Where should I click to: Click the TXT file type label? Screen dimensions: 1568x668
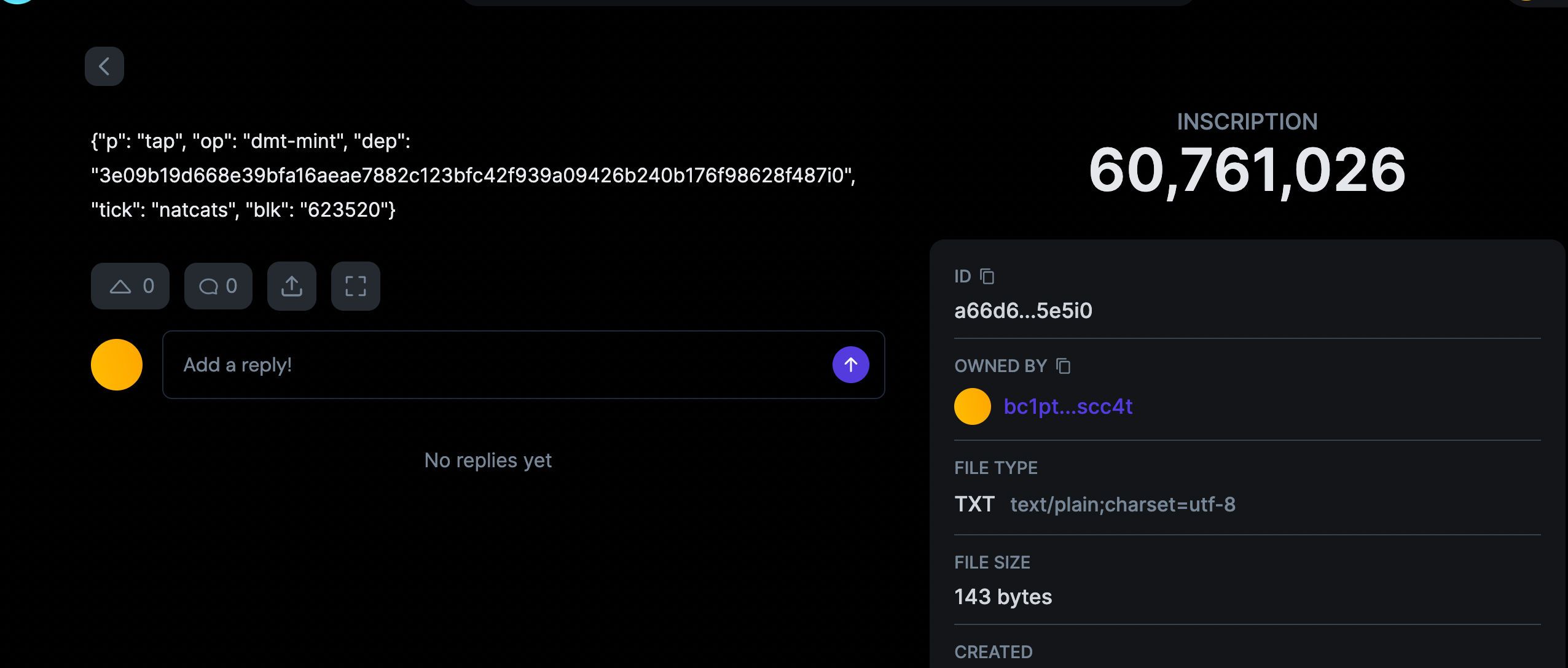(974, 504)
